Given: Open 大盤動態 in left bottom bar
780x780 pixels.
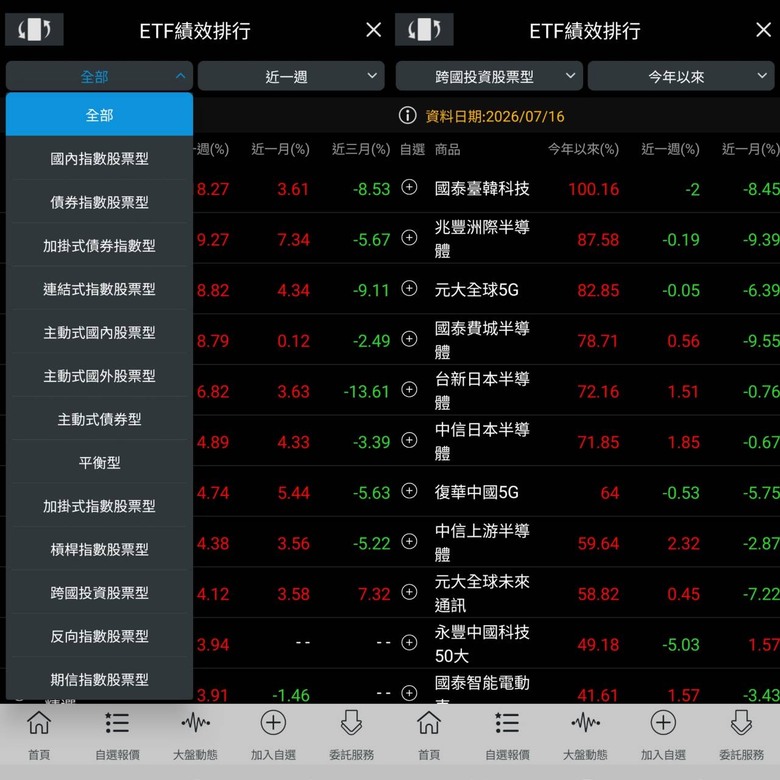Looking at the screenshot, I should click(195, 735).
